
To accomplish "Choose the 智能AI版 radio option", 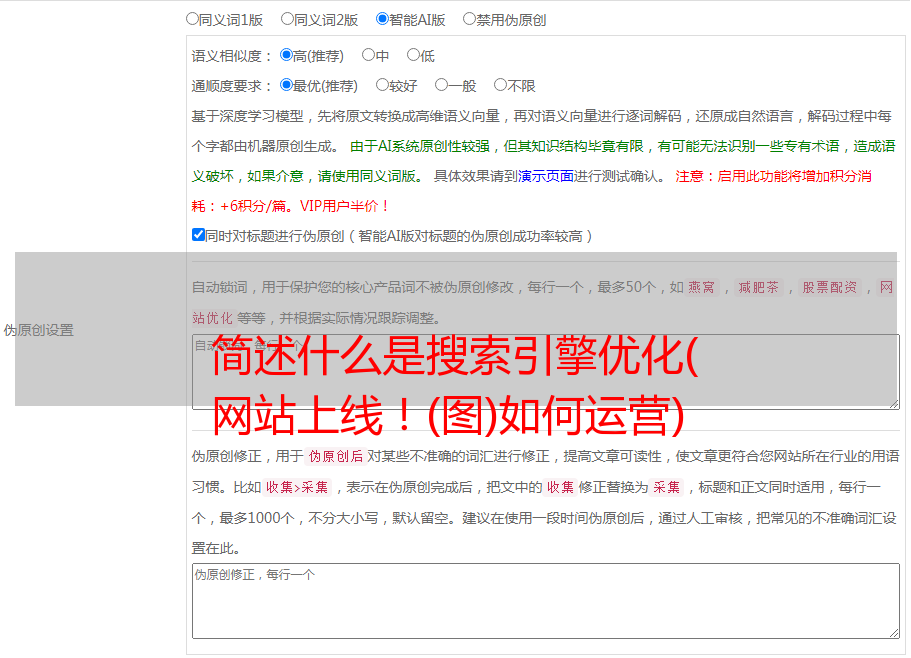I will [x=382, y=19].
